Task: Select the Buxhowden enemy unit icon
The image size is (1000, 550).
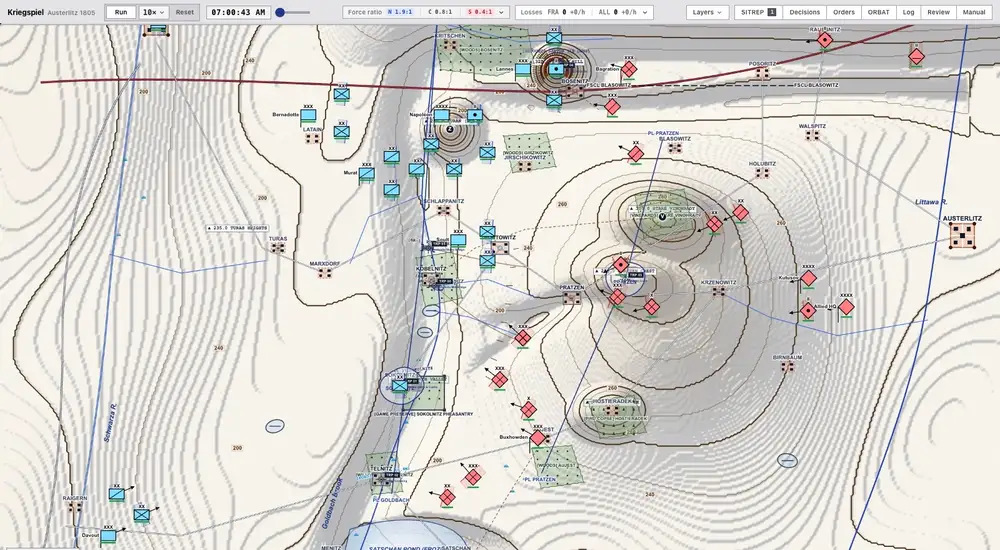Action: (538, 438)
